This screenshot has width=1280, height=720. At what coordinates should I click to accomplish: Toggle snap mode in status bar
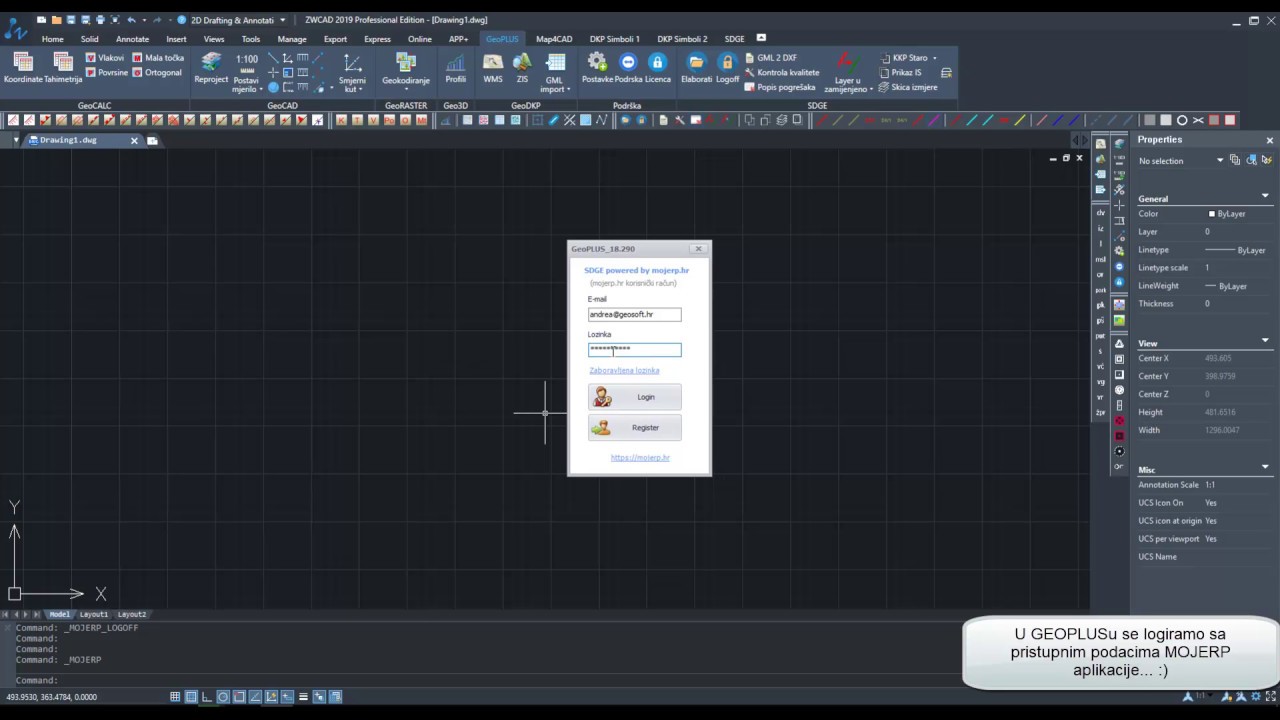pos(175,696)
